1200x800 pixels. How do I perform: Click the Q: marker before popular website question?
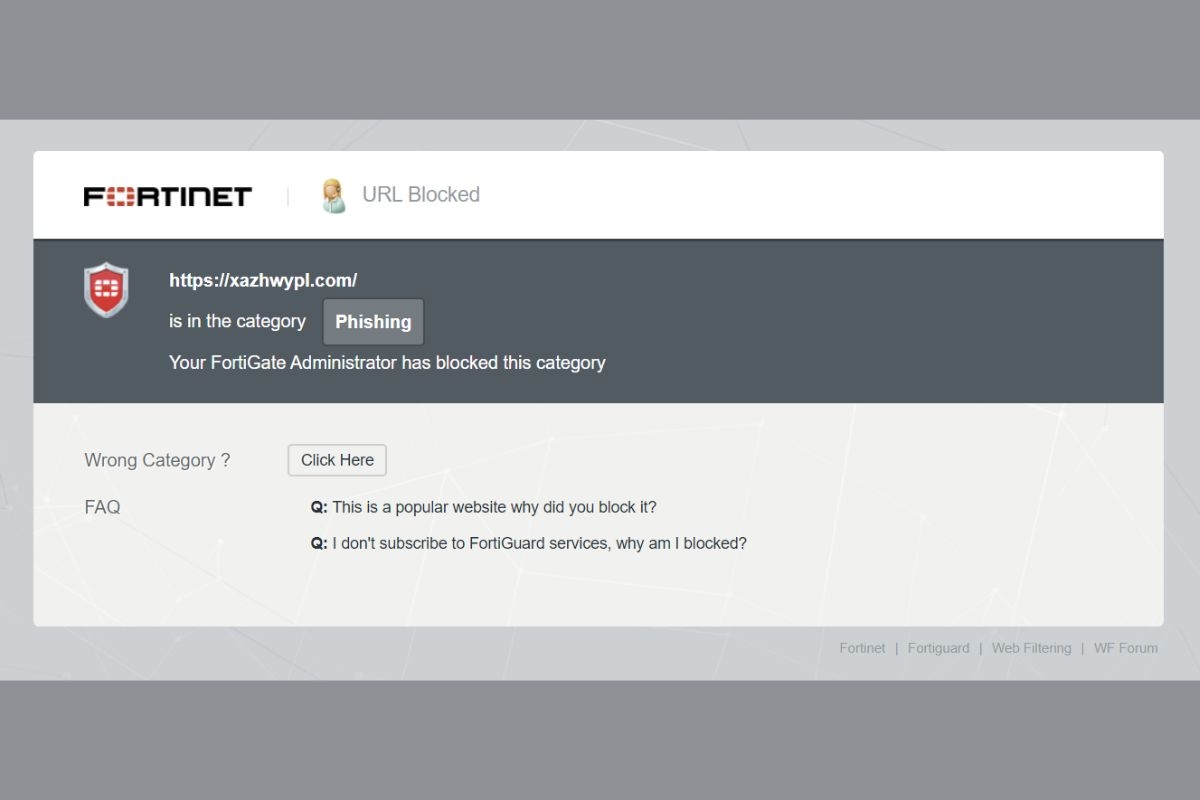pyautogui.click(x=319, y=507)
